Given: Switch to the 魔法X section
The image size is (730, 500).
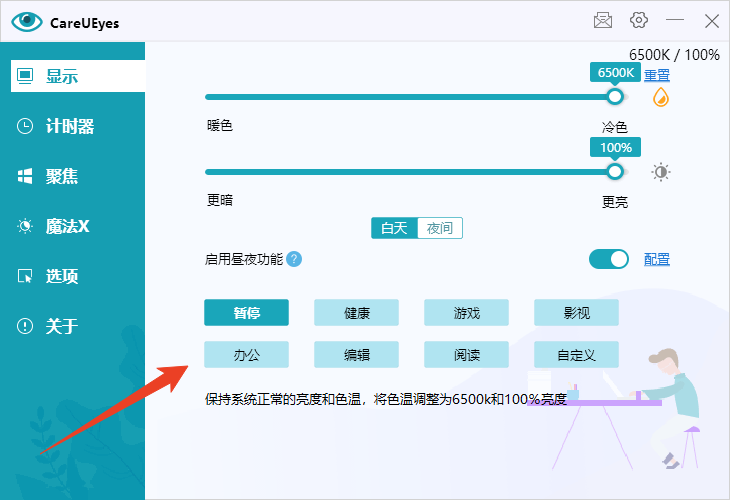Looking at the screenshot, I should pos(67,226).
